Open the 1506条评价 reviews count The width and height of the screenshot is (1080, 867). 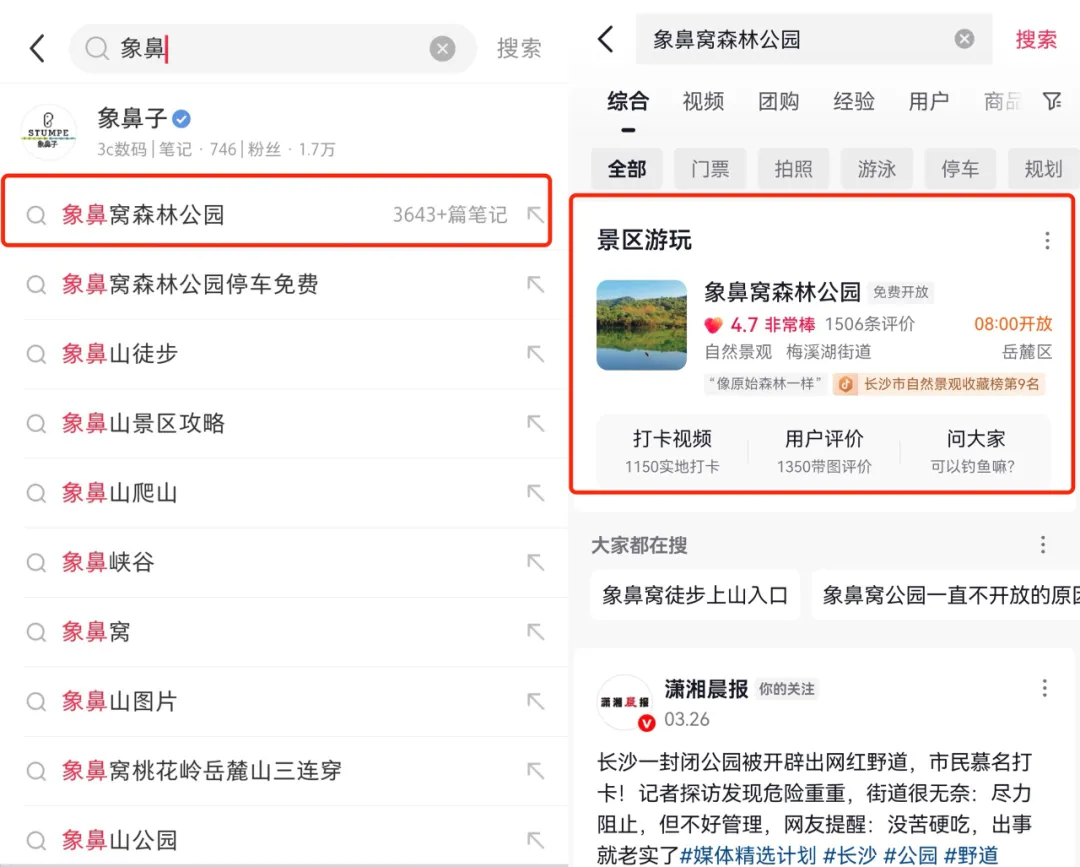(x=870, y=324)
